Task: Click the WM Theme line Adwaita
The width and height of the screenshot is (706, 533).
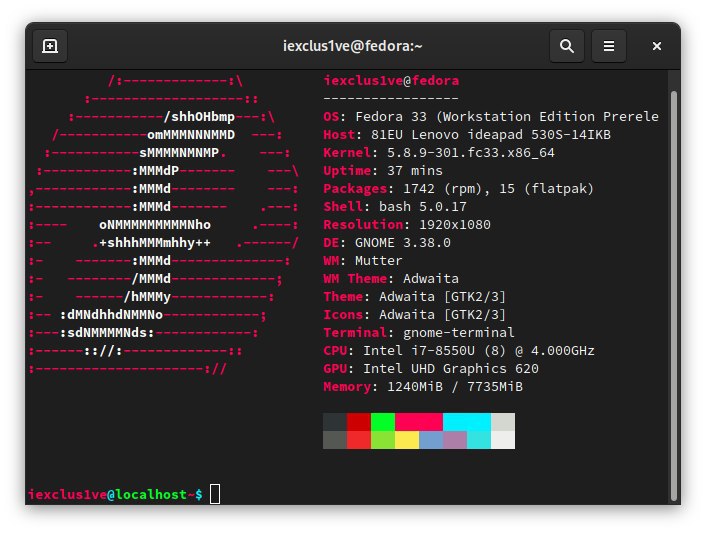Action: [391, 279]
